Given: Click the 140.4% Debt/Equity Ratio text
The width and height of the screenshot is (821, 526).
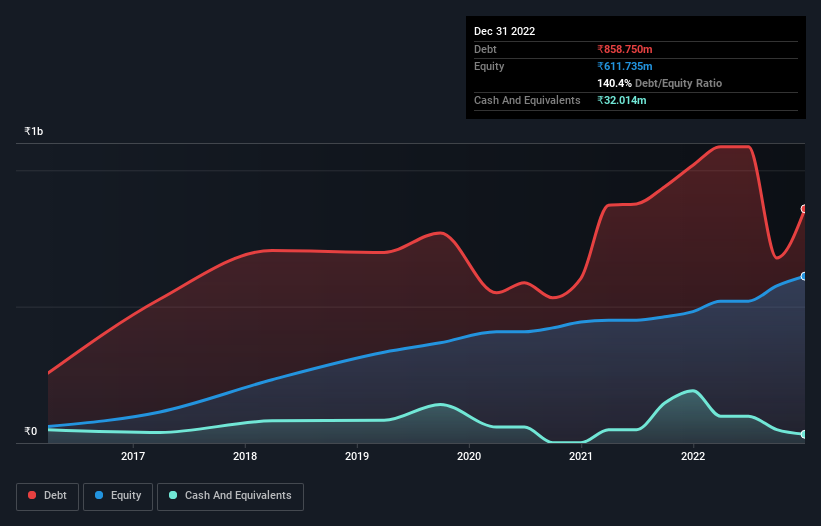Looking at the screenshot, I should [659, 83].
